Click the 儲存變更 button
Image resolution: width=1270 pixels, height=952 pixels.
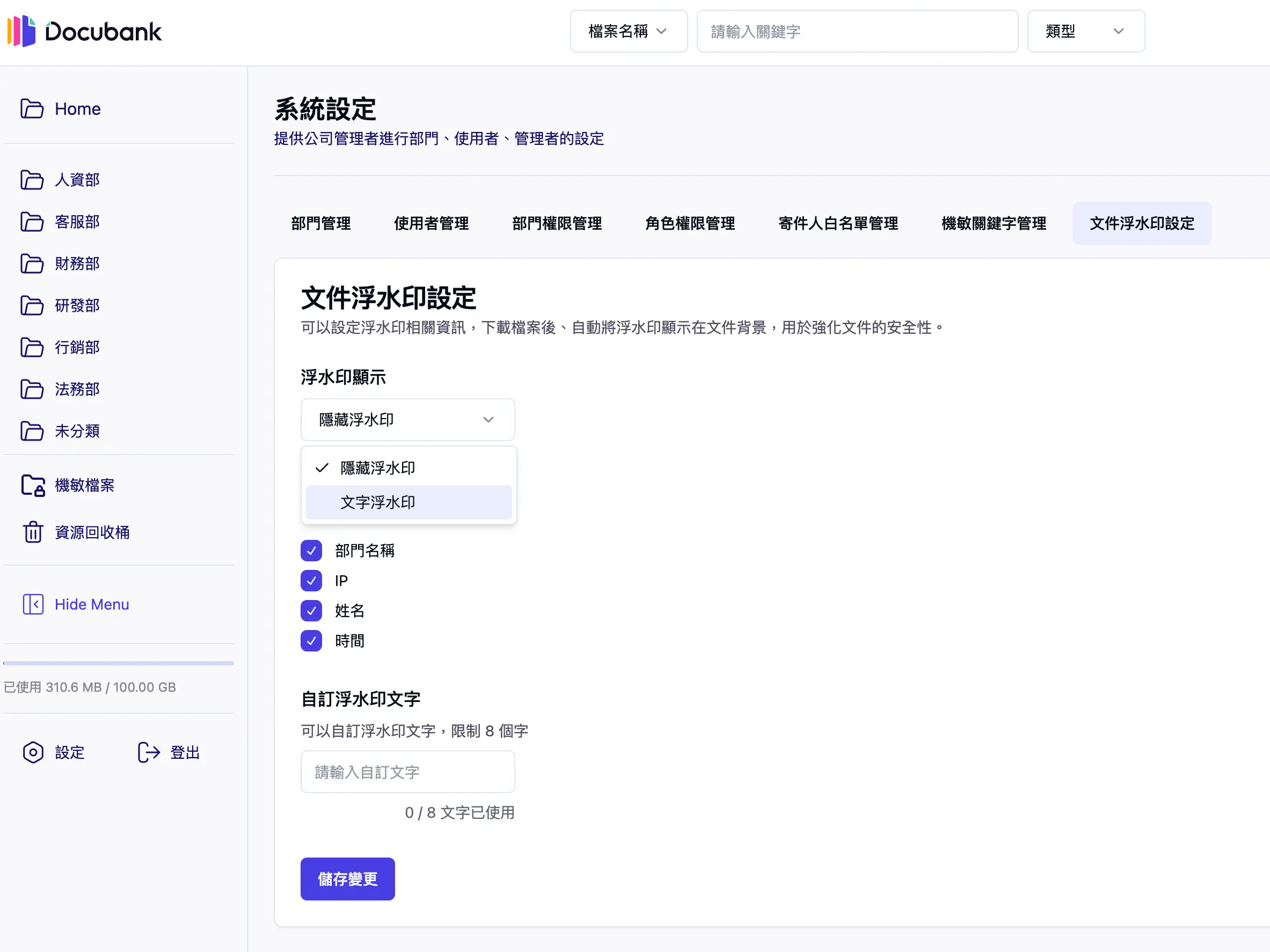[347, 878]
